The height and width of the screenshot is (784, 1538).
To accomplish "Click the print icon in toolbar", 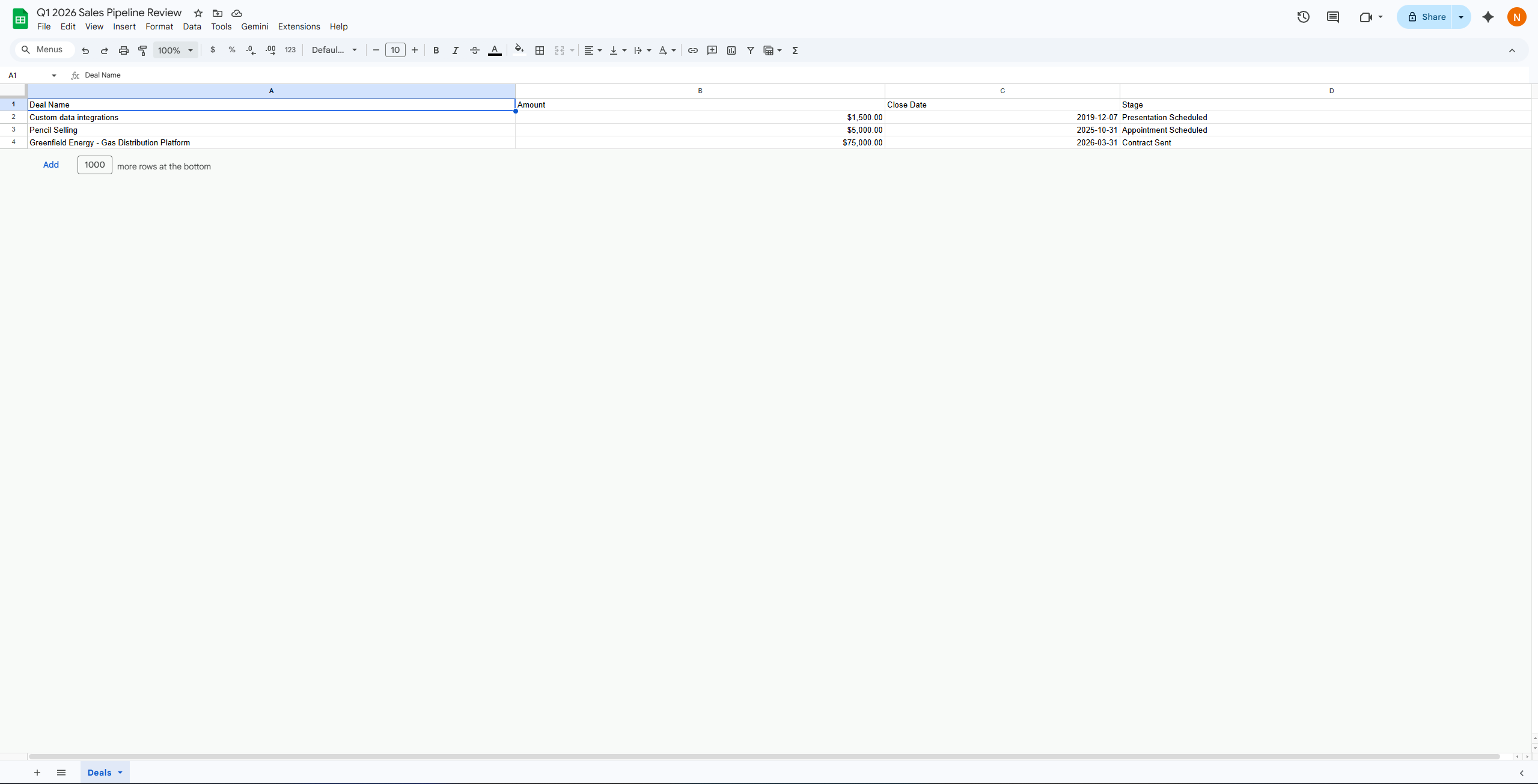I will click(x=123, y=50).
